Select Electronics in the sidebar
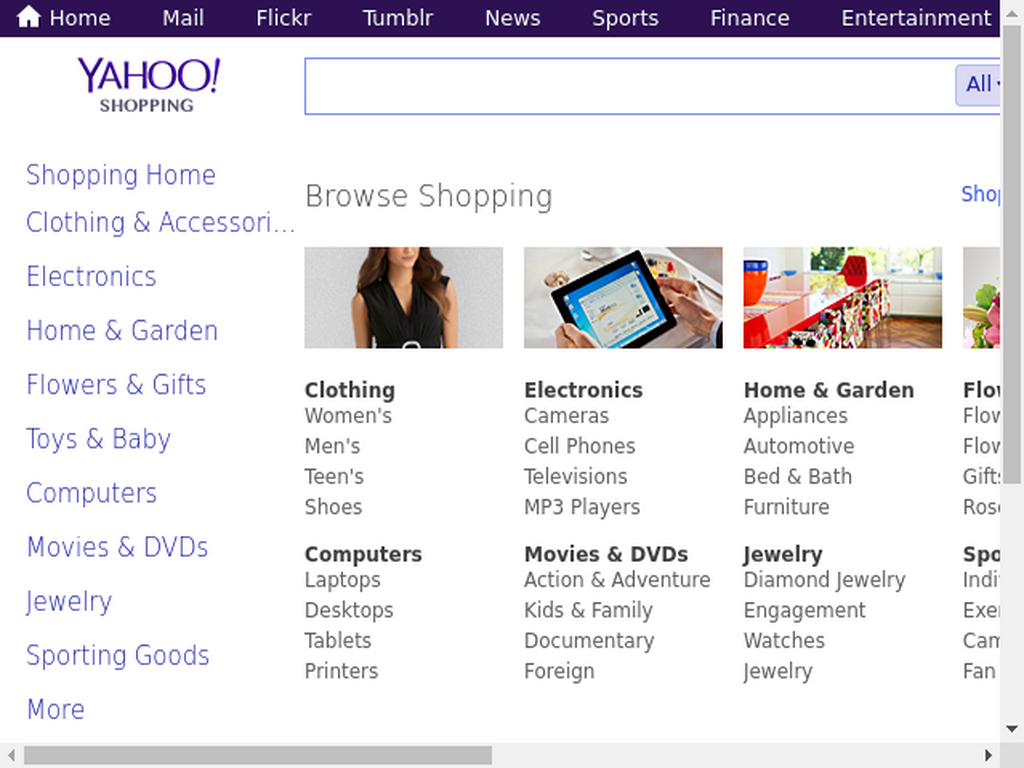This screenshot has width=1024, height=768. click(91, 277)
